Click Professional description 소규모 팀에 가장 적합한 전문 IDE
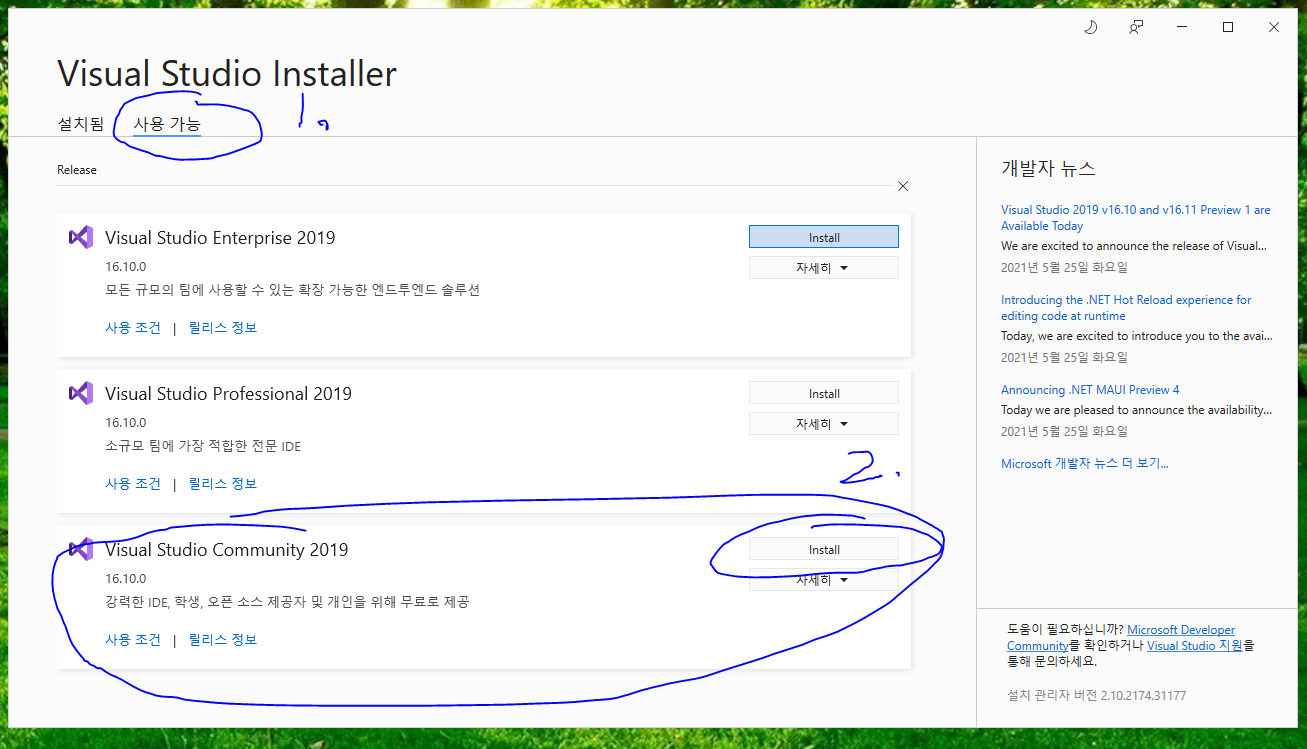The image size is (1307, 749). (203, 446)
